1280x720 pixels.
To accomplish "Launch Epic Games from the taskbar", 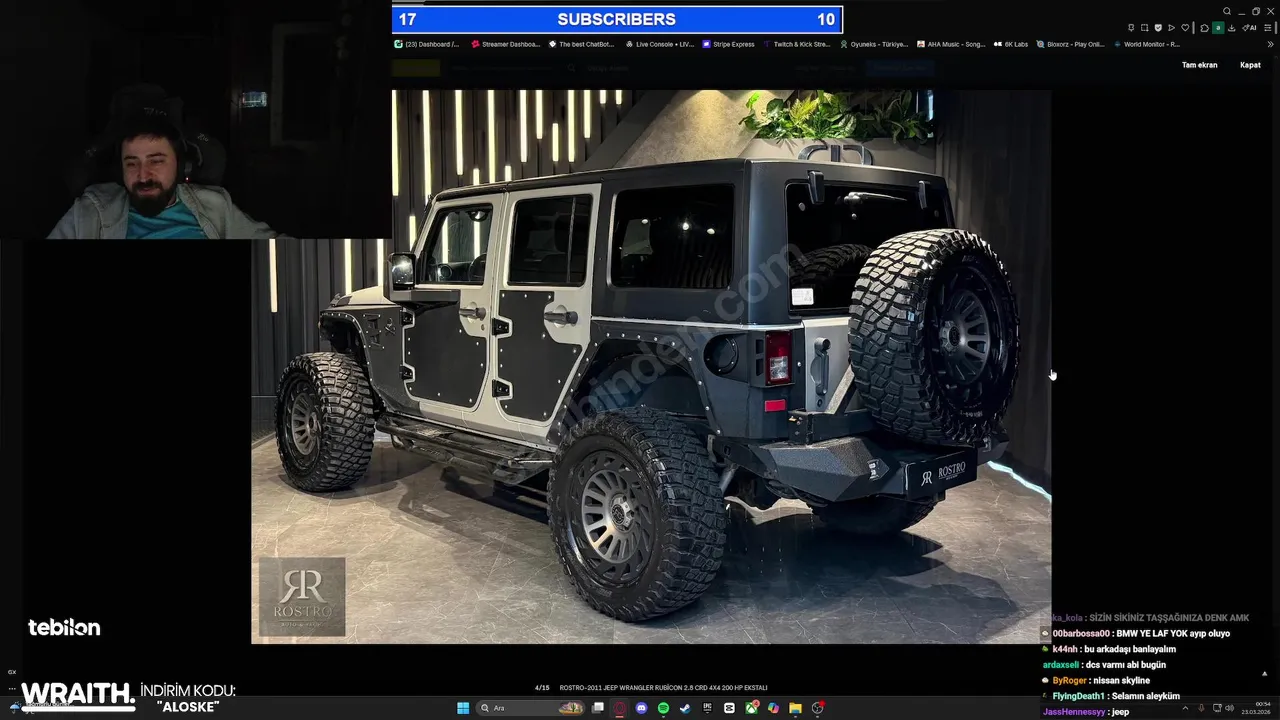I will tap(707, 708).
